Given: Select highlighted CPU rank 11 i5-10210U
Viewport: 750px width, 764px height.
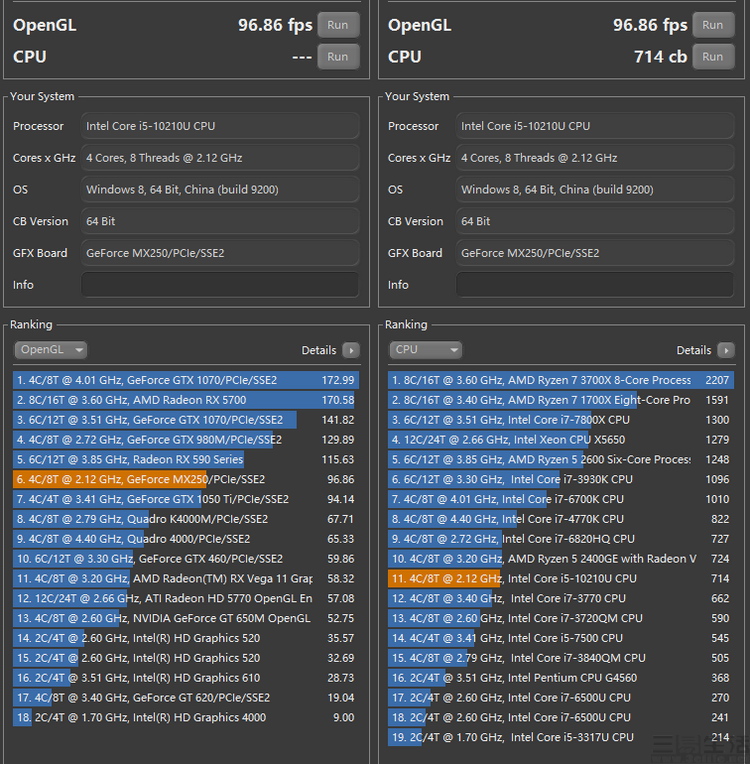Looking at the screenshot, I should click(561, 579).
